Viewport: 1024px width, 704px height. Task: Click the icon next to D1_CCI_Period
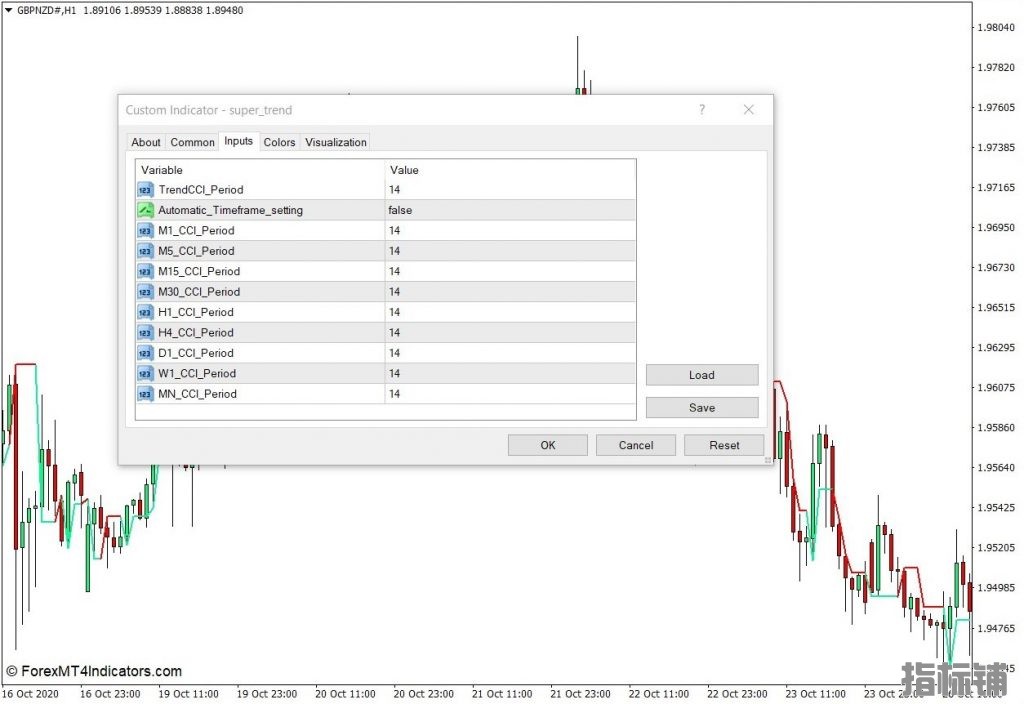[x=145, y=353]
